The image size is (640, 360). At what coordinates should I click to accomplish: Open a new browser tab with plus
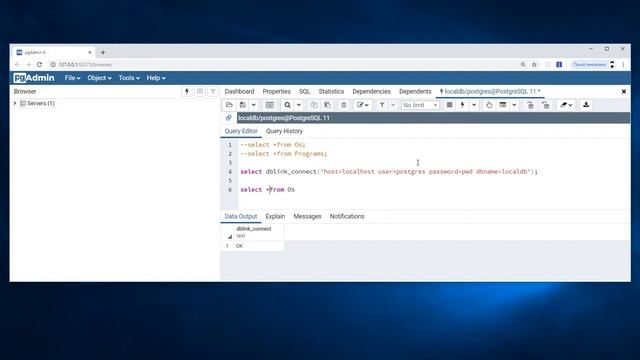(x=103, y=52)
